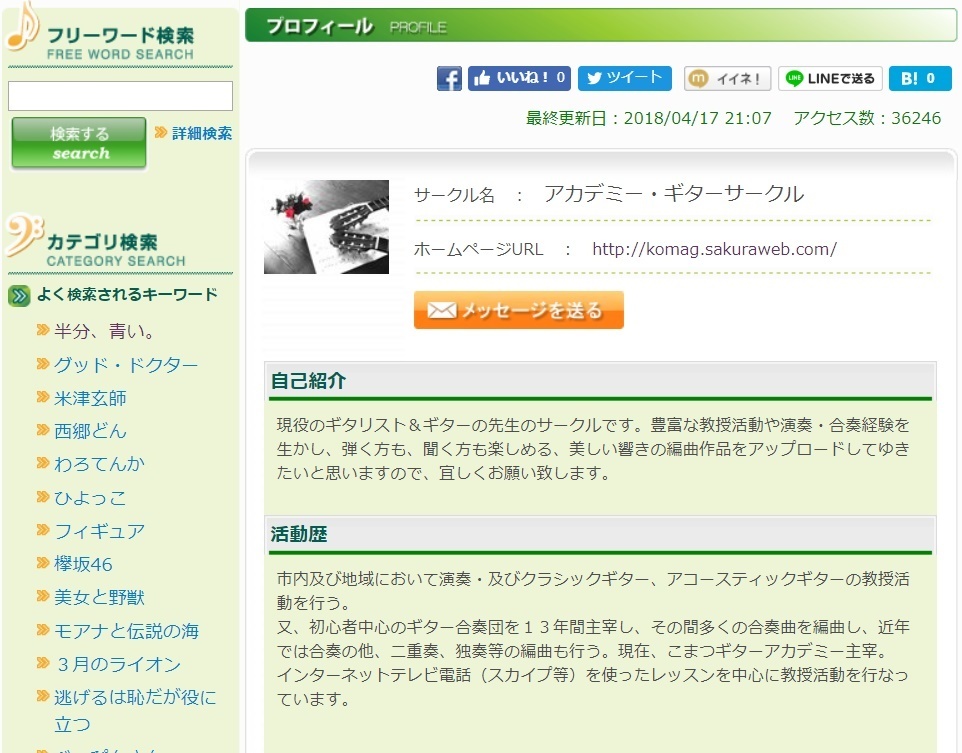Click the Facebook share icon
Screen dimensions: 962x753
point(449,79)
